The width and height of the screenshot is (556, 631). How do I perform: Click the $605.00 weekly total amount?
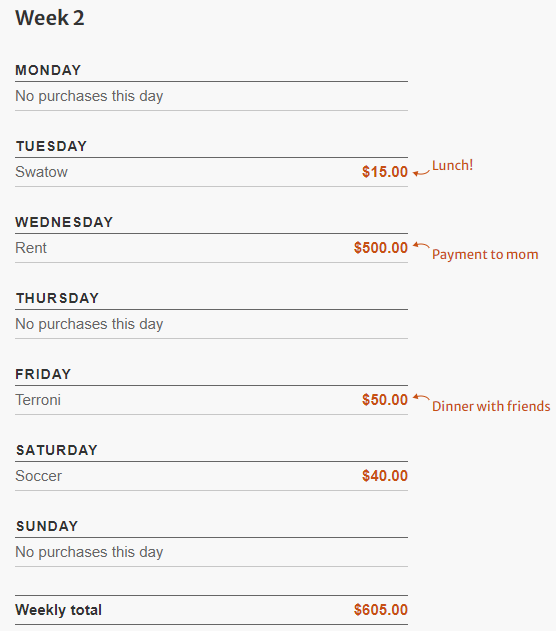pyautogui.click(x=381, y=610)
